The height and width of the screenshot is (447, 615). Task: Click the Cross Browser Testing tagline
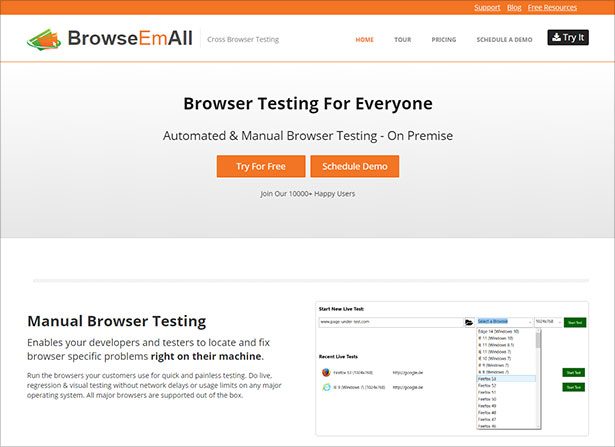[243, 39]
